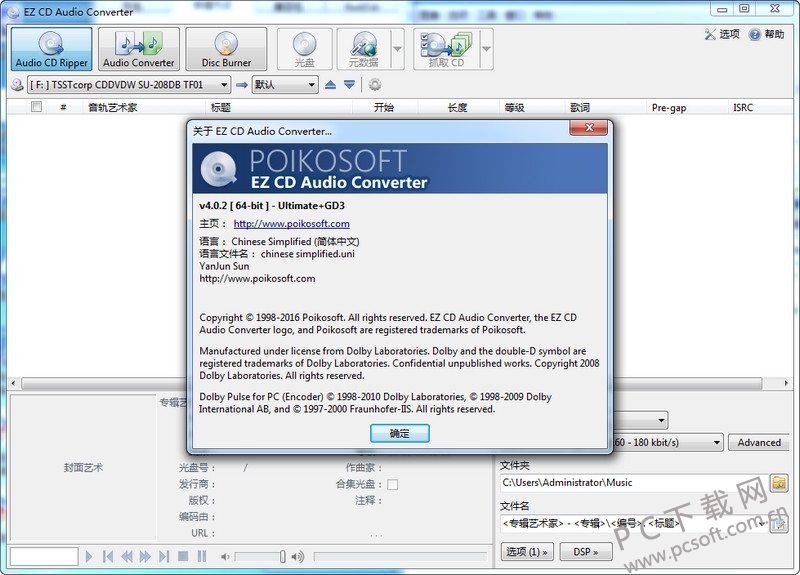Sort by 开始 column header
The height and width of the screenshot is (575, 800).
384,107
